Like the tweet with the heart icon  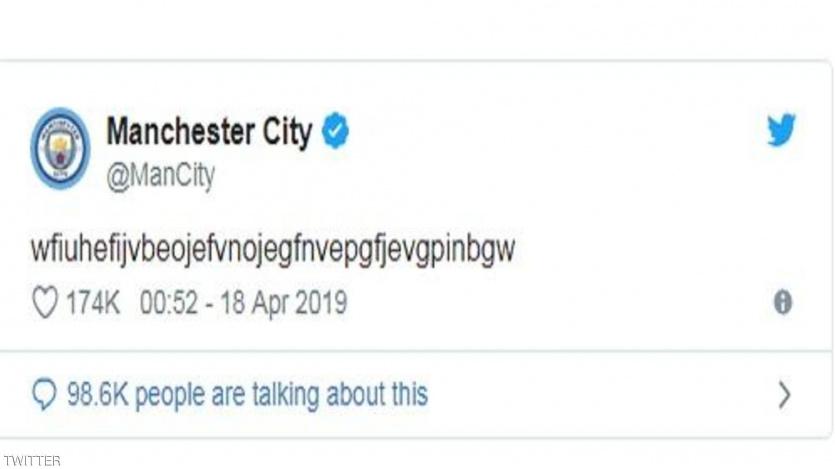tap(45, 303)
